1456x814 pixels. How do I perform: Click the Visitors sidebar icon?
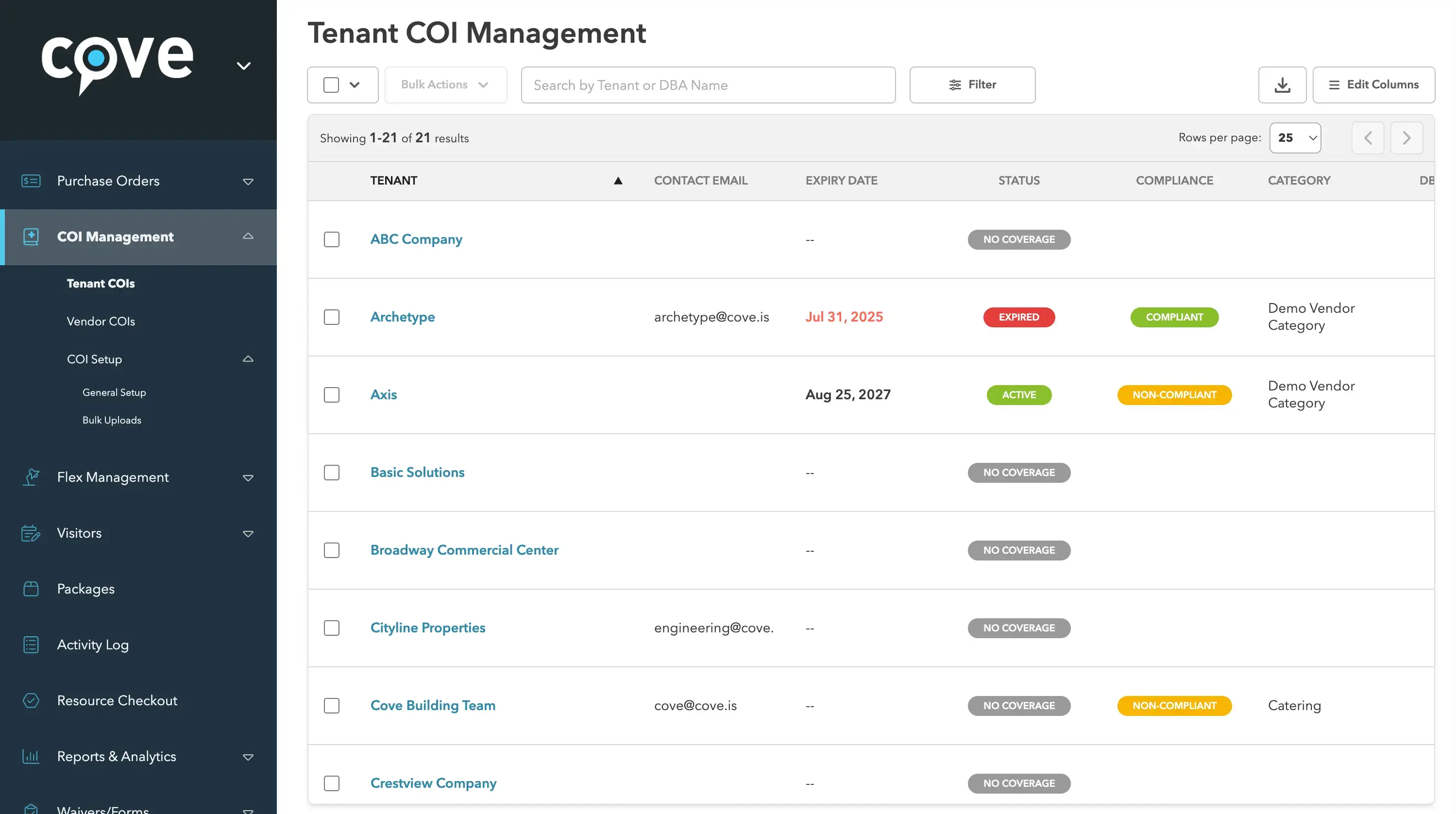tap(31, 533)
